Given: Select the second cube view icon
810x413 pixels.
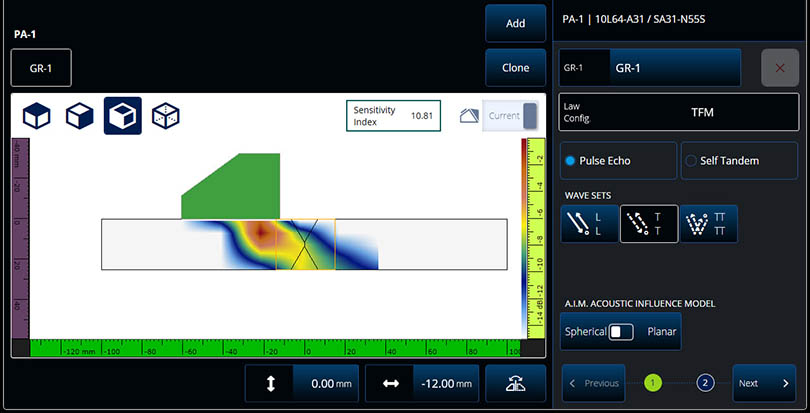Looking at the screenshot, I should point(80,116).
